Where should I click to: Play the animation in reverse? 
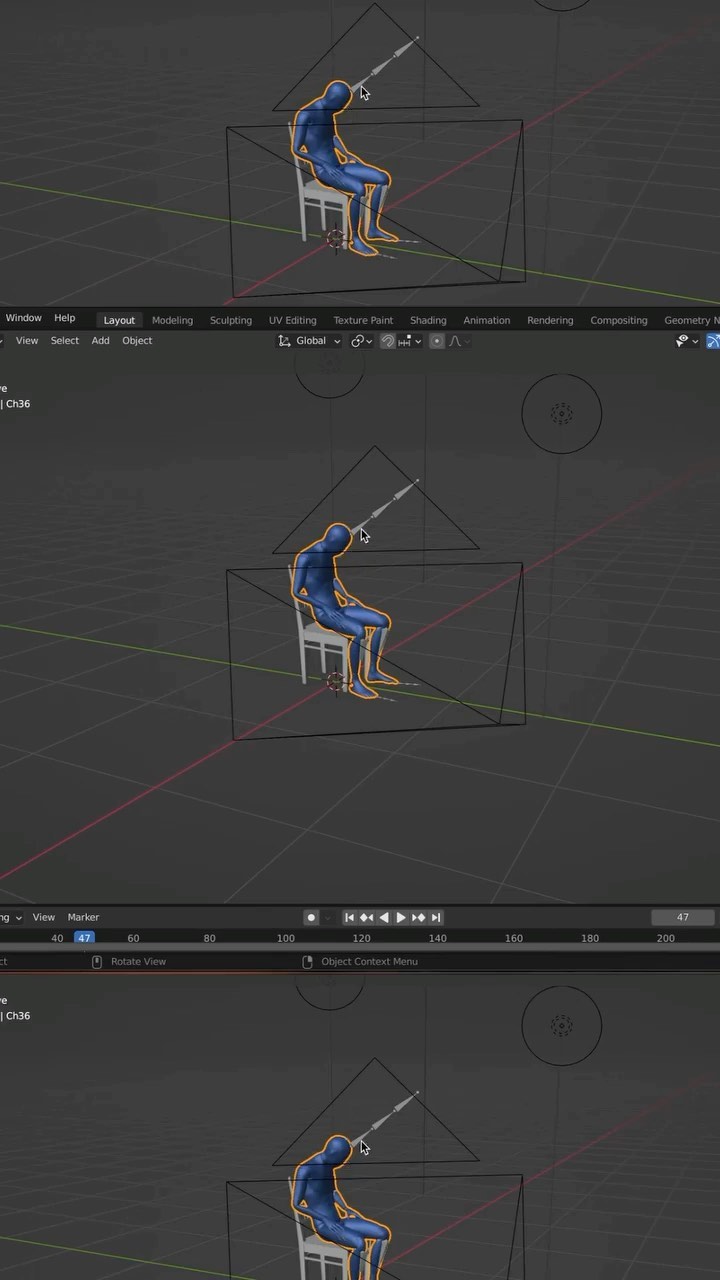[x=384, y=917]
